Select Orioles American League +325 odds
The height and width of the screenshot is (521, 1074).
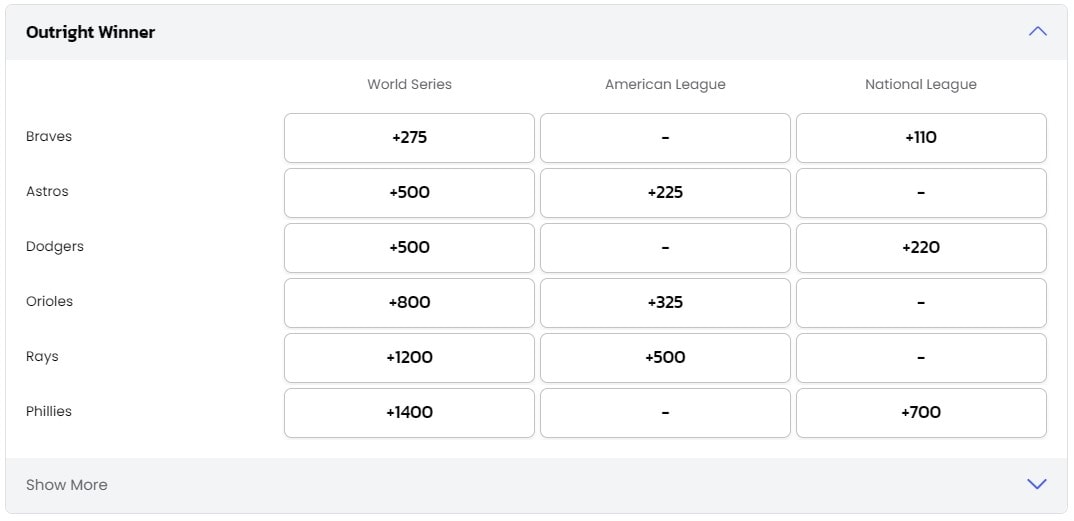[665, 303]
